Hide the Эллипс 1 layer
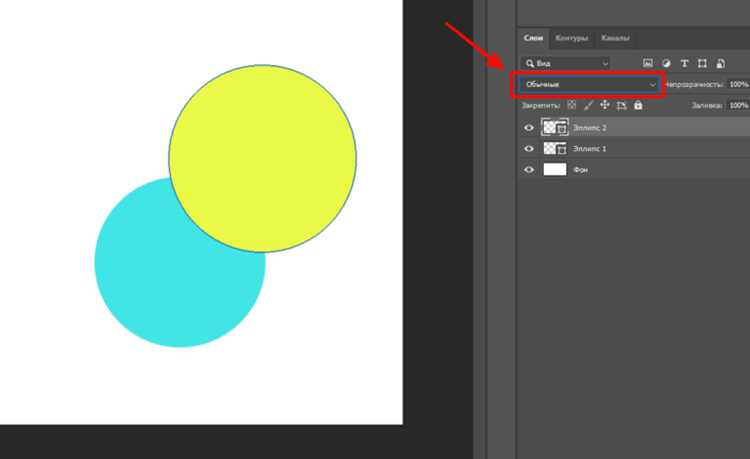 [529, 149]
